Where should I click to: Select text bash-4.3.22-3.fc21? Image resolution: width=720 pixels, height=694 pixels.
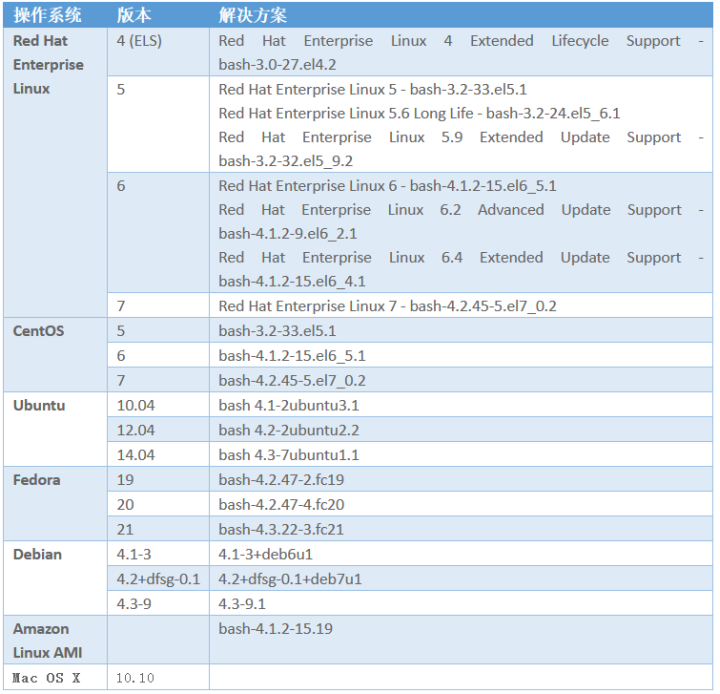click(x=281, y=530)
